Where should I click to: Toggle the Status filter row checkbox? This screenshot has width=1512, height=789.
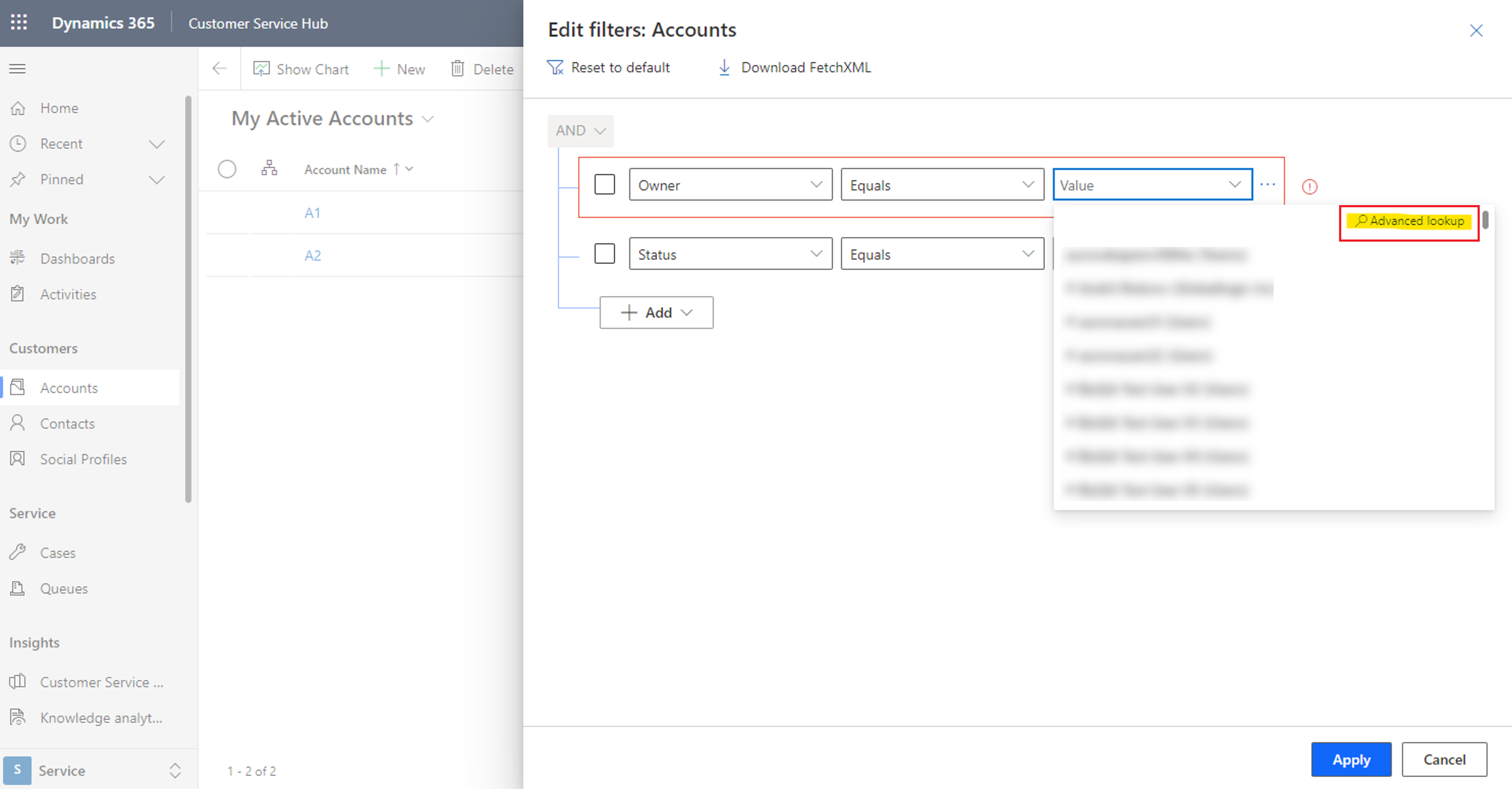click(x=605, y=254)
